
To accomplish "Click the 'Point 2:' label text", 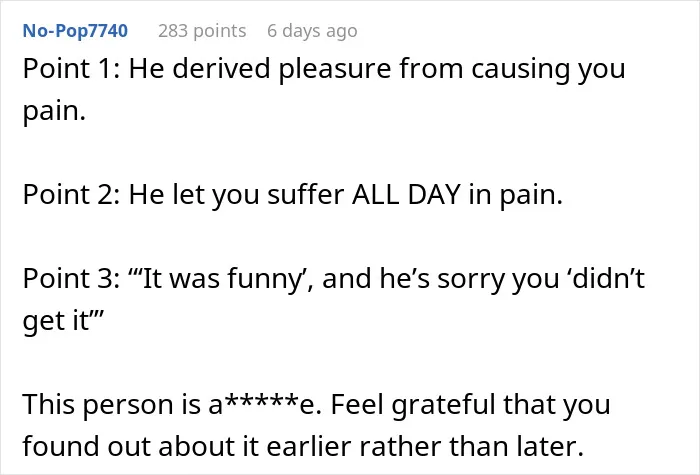I will tap(71, 195).
